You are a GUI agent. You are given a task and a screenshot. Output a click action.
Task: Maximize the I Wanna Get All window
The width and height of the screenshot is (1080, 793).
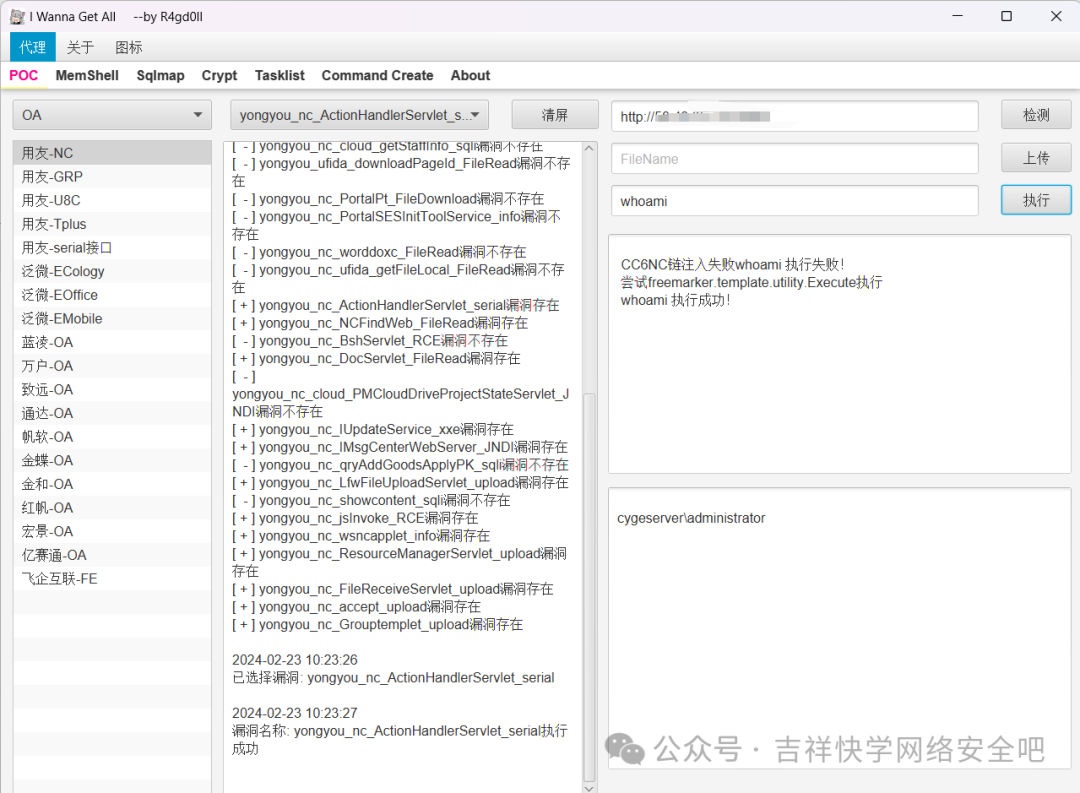(1006, 16)
